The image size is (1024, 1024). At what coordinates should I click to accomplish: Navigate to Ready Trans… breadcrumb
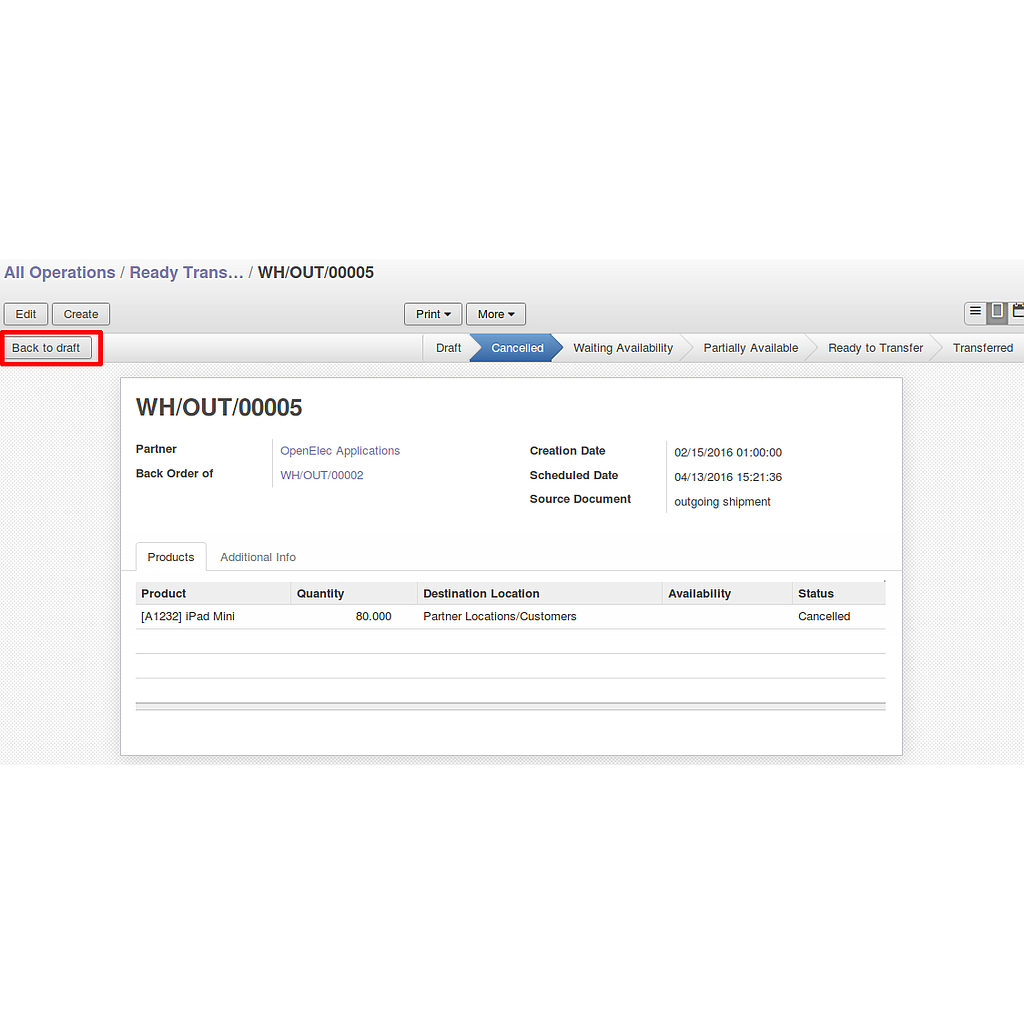tap(187, 273)
